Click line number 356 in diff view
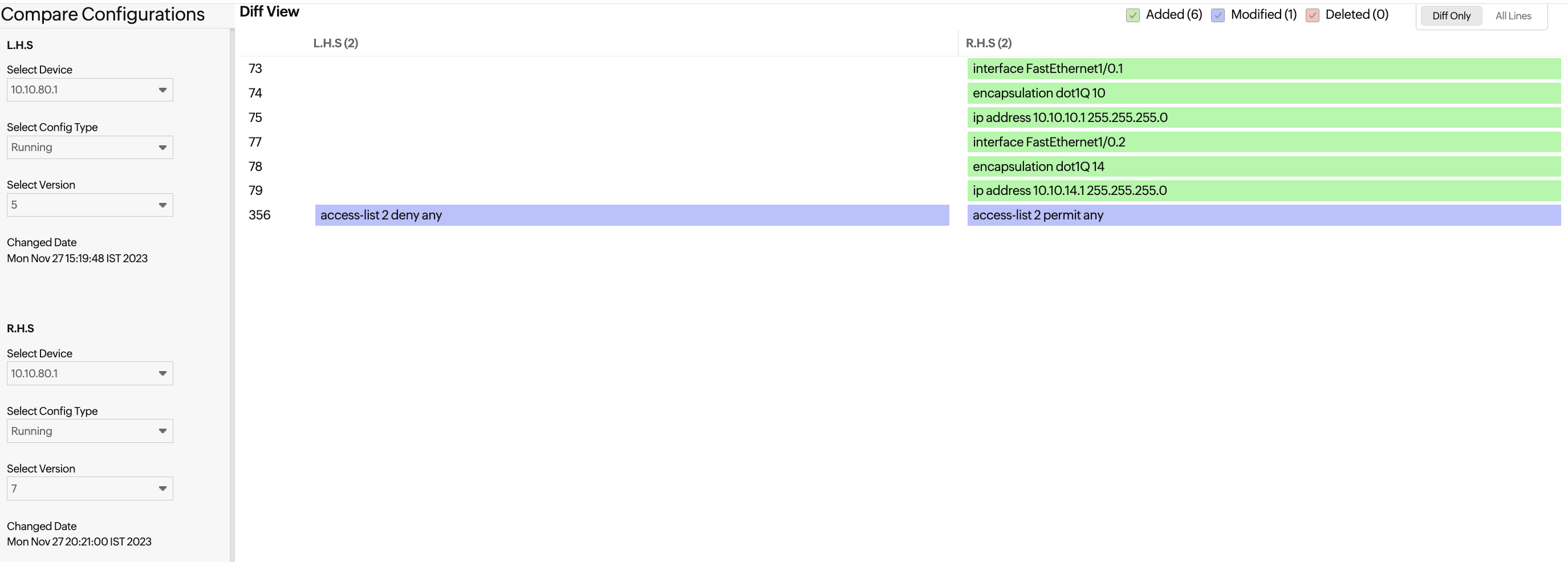 point(259,215)
